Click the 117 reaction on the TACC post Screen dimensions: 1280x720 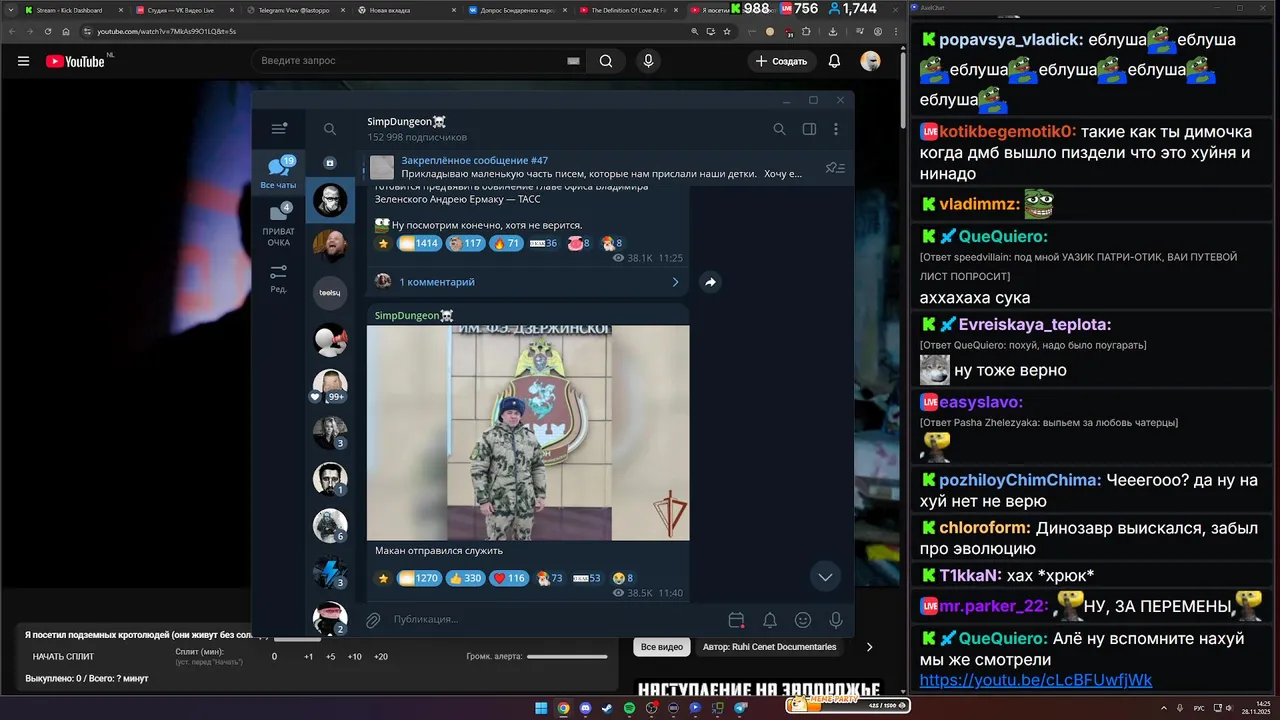pos(466,243)
